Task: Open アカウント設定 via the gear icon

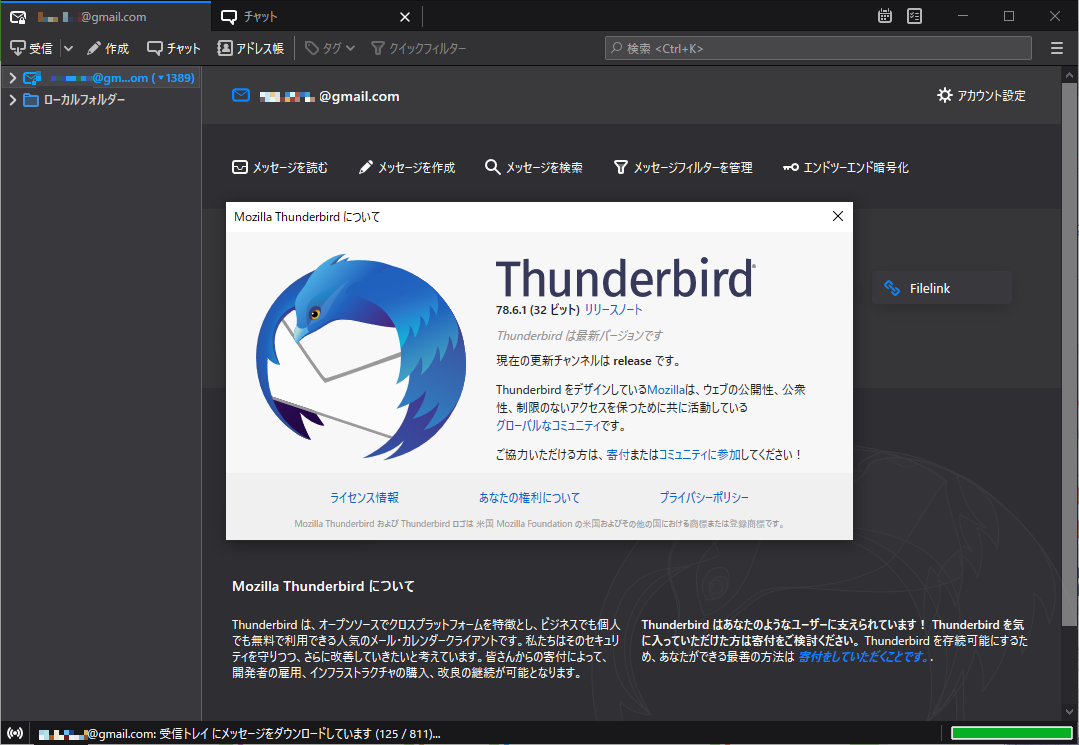Action: point(944,95)
